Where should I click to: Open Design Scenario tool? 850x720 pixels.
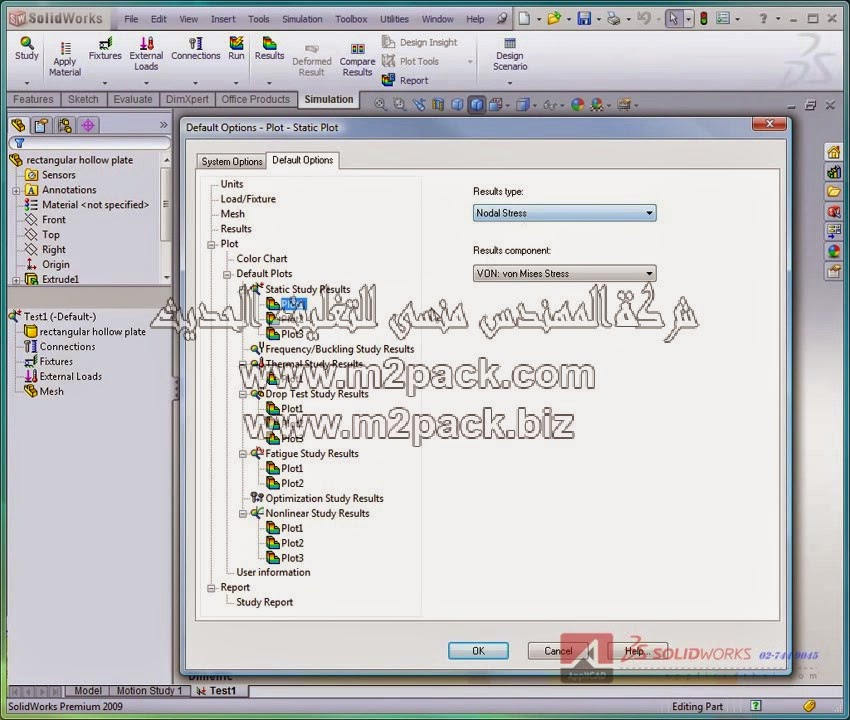(x=510, y=54)
